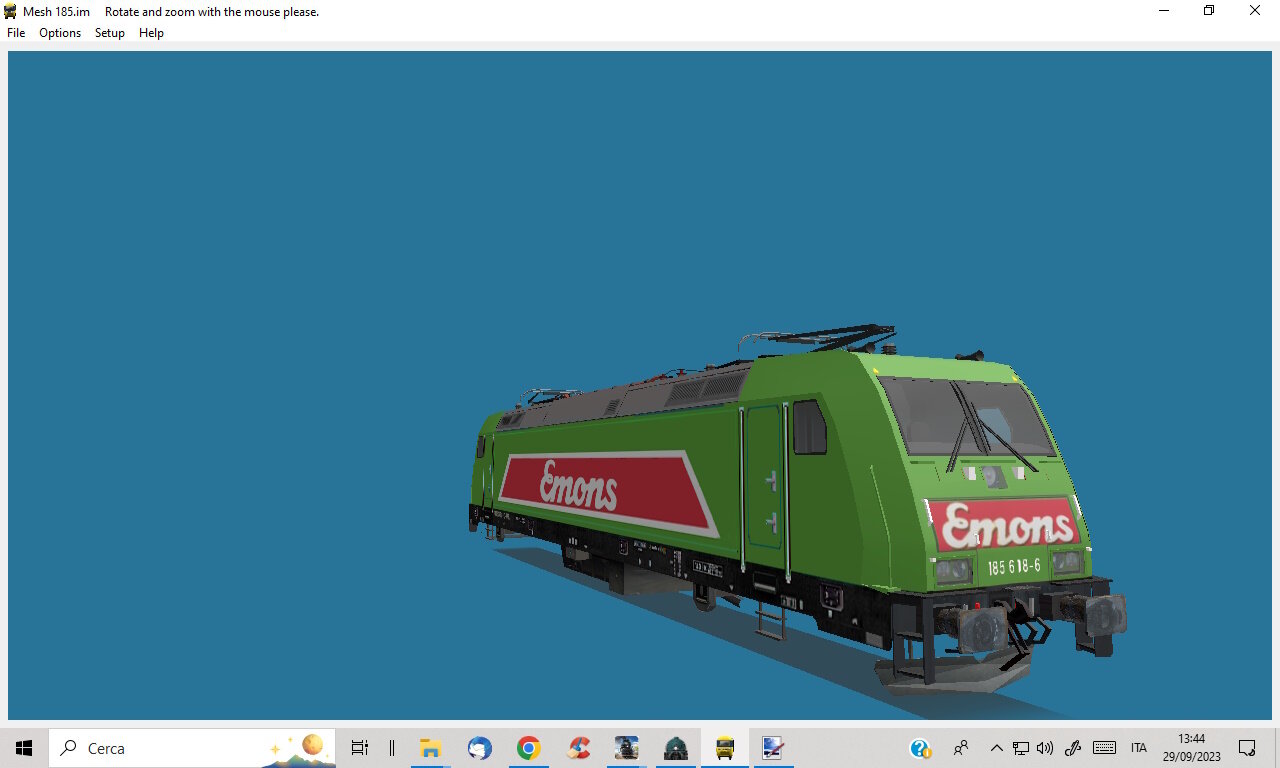Viewport: 1280px width, 768px height.
Task: Open CCleaner from the taskbar
Action: [x=578, y=748]
